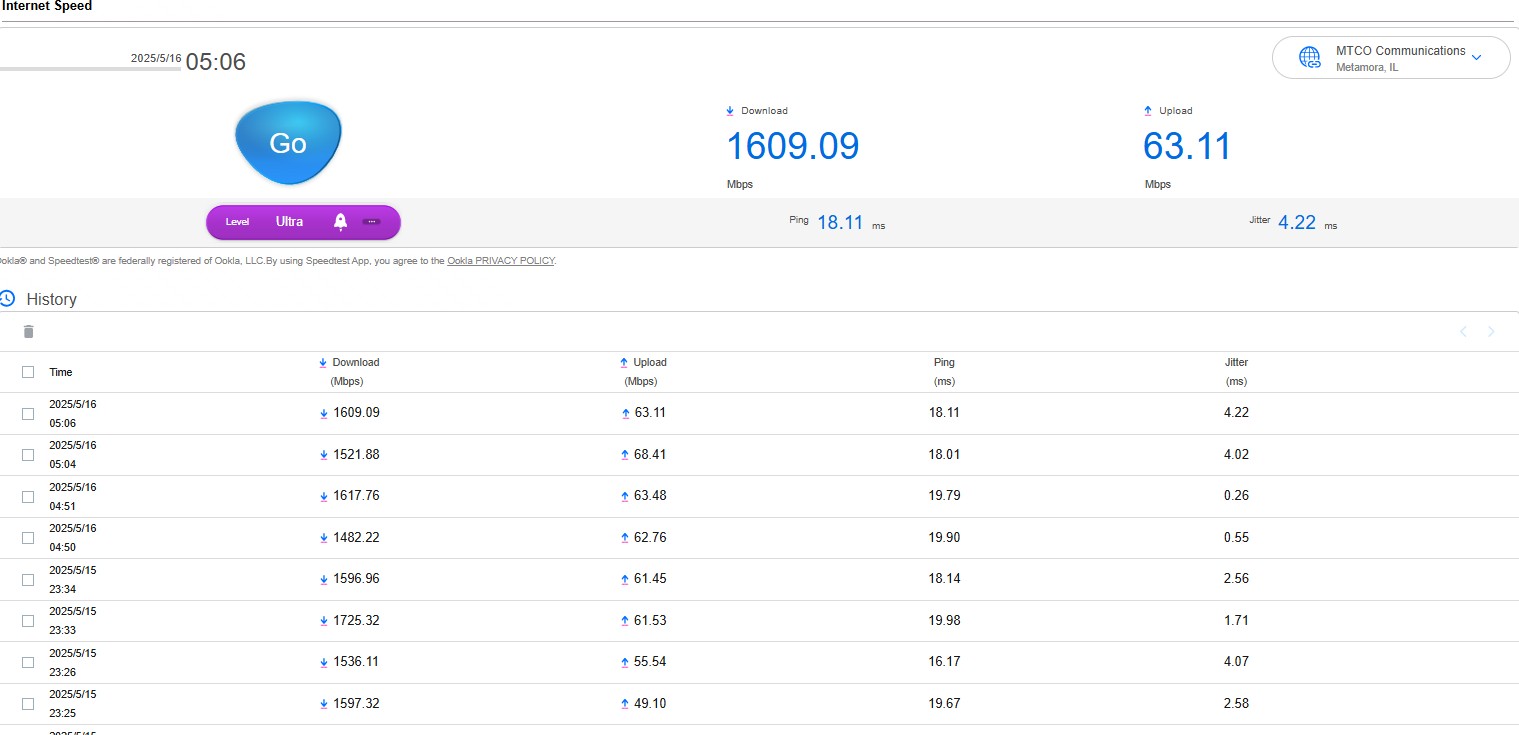Click the rocket icon in Level Ultra
The image size is (1519, 735).
[x=340, y=222]
